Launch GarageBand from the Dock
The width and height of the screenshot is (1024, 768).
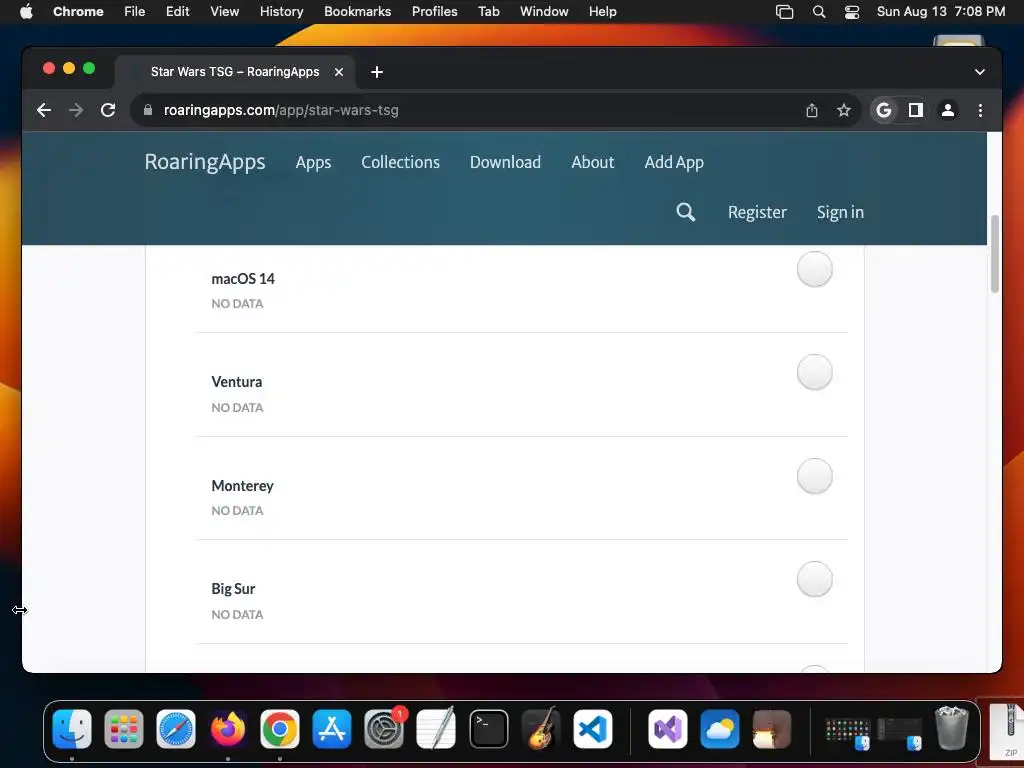point(541,729)
